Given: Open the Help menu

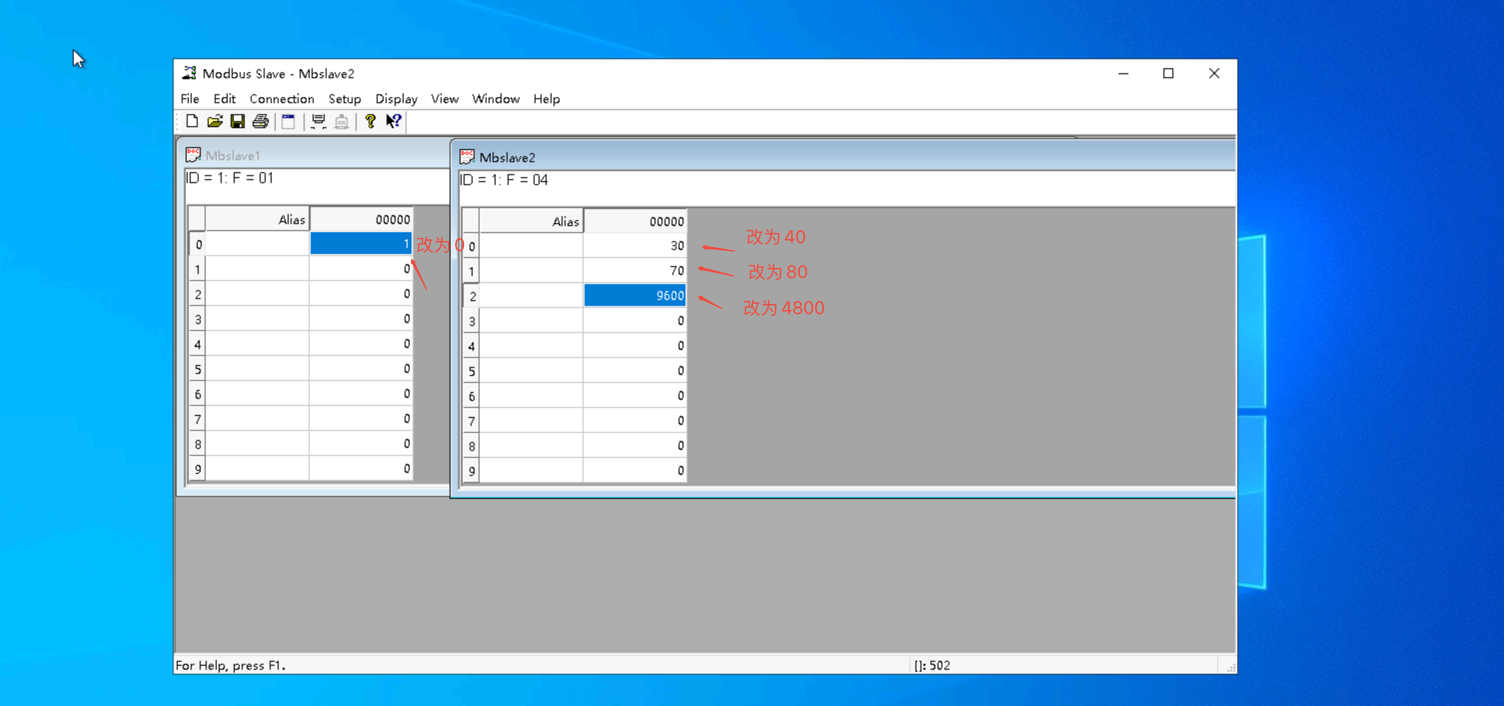Looking at the screenshot, I should (x=546, y=99).
